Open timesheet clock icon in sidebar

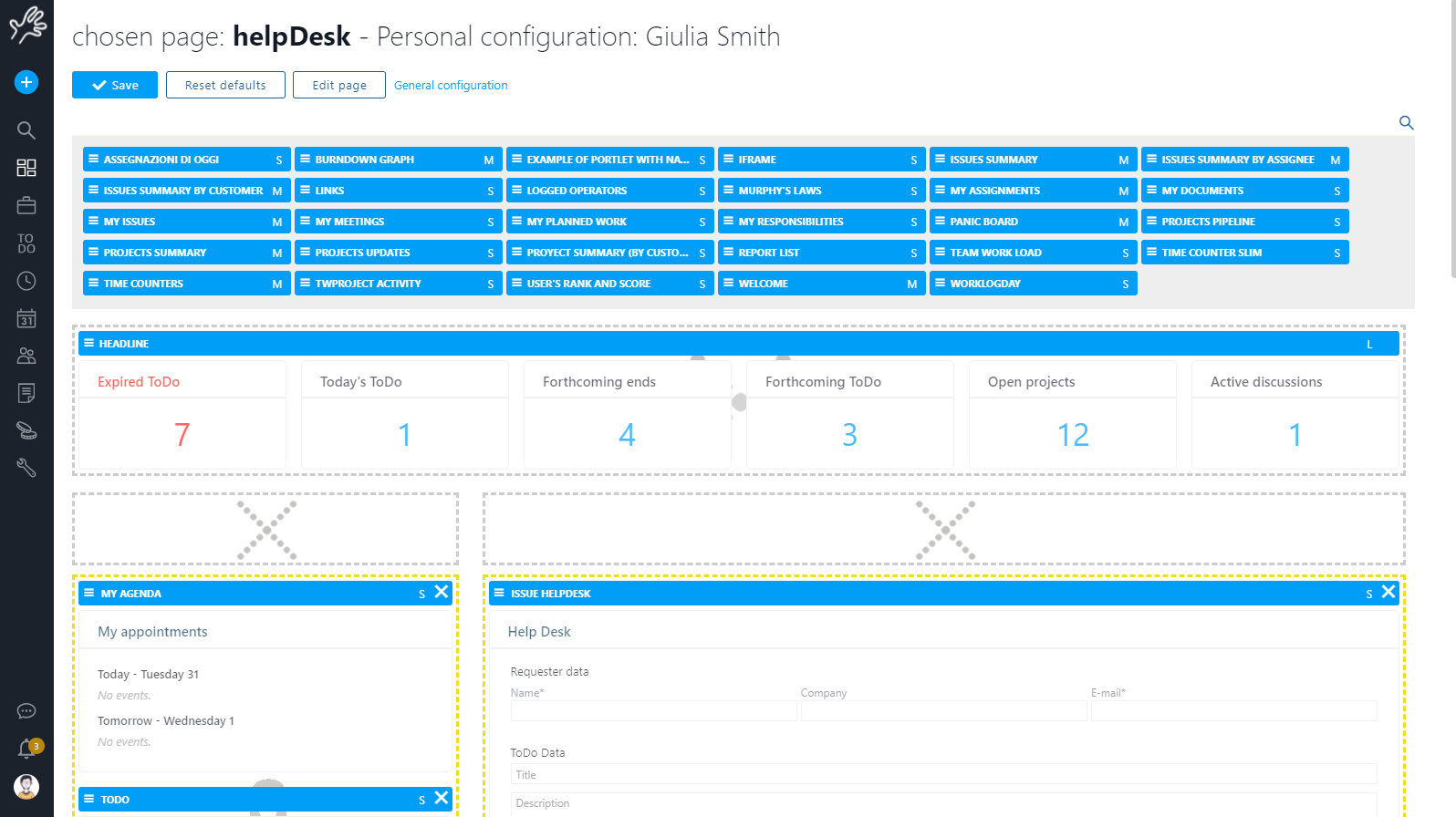26,281
